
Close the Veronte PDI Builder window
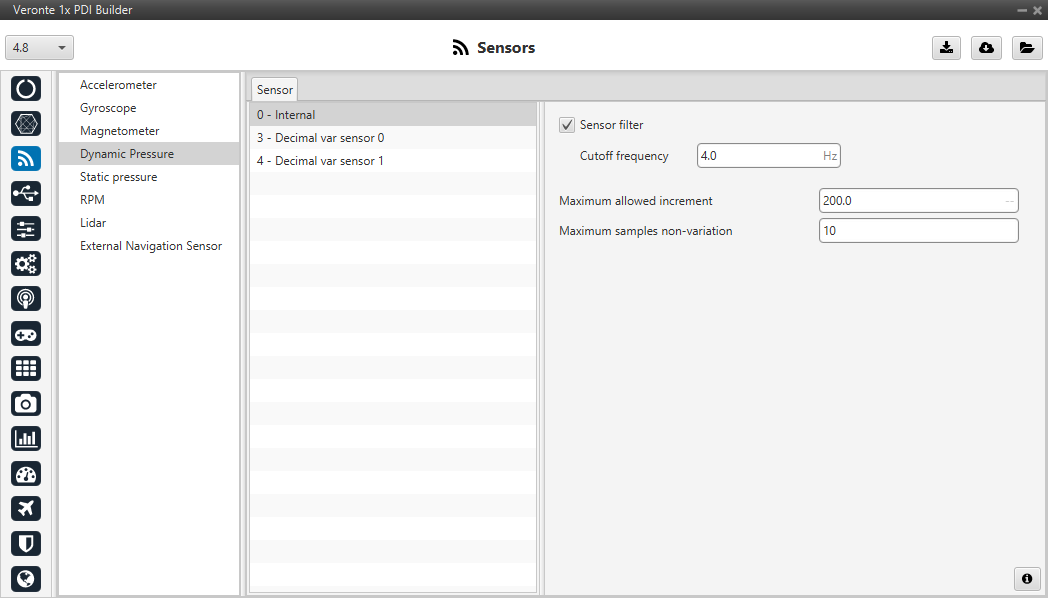click(x=1037, y=10)
